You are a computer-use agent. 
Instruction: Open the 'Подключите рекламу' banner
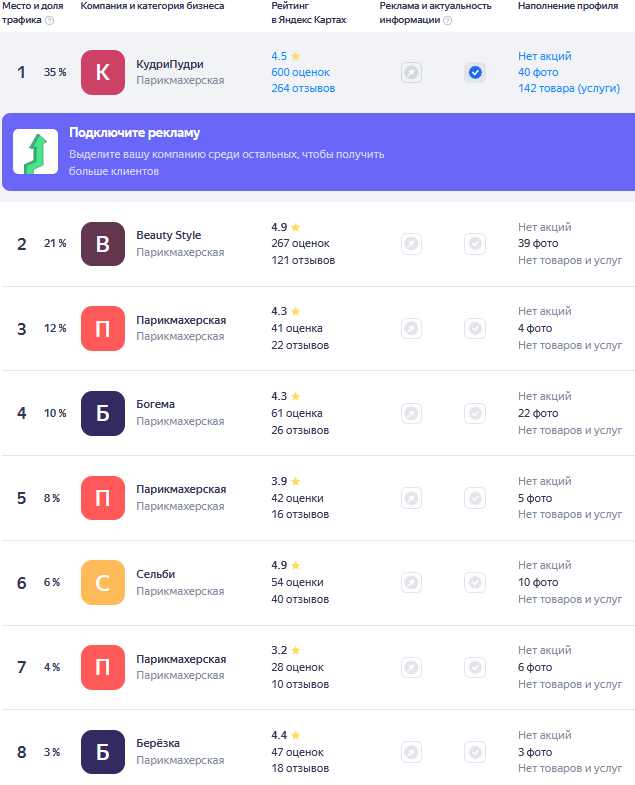click(319, 152)
